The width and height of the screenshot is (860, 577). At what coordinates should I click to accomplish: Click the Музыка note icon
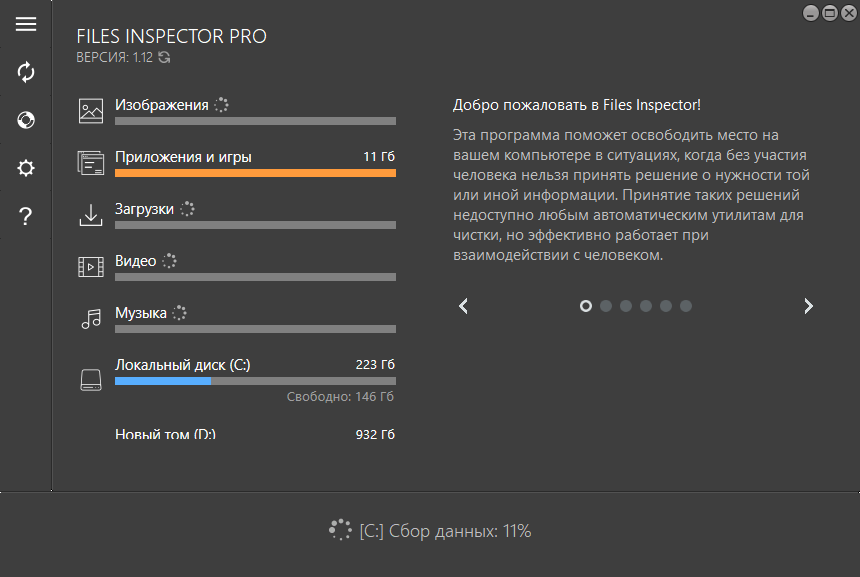(x=91, y=319)
